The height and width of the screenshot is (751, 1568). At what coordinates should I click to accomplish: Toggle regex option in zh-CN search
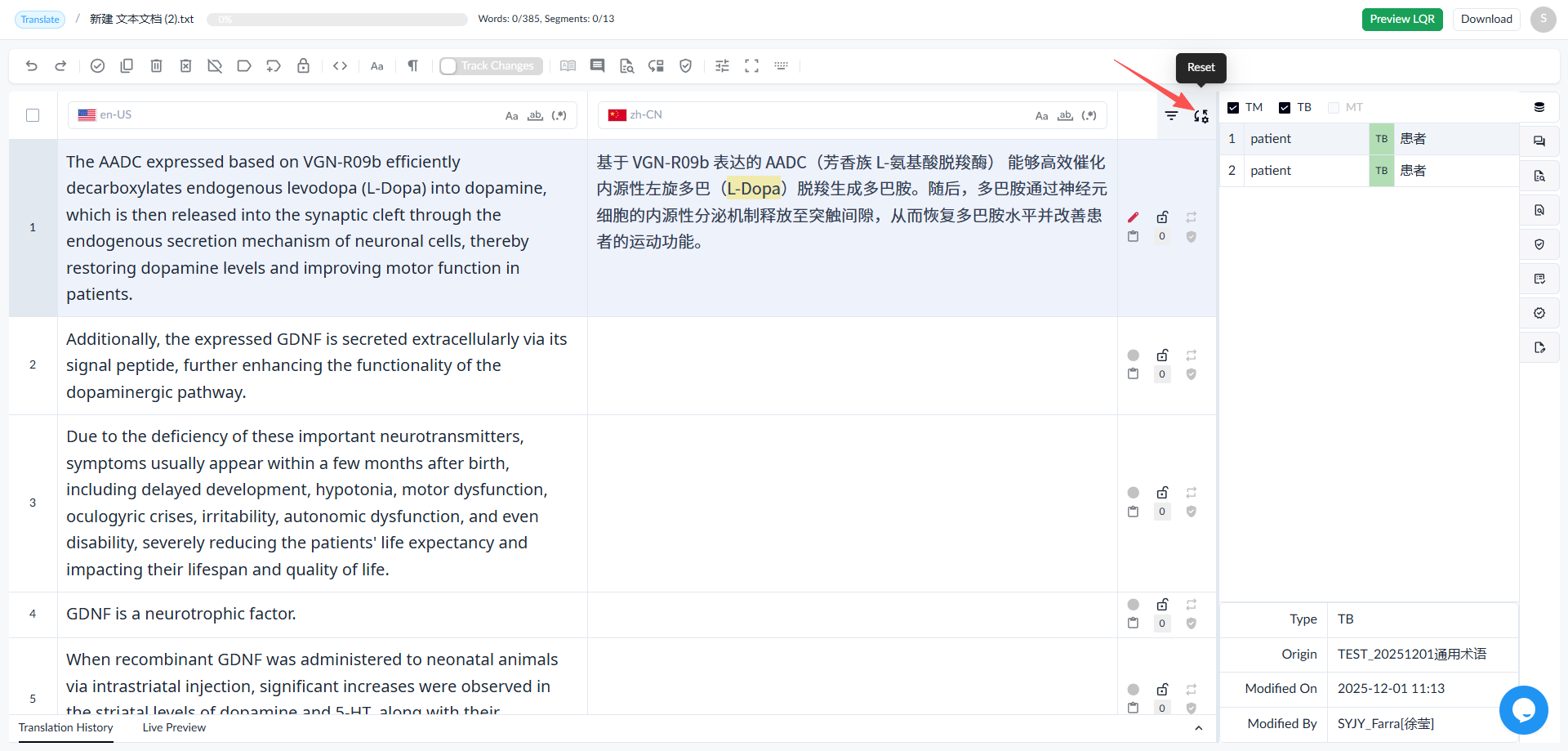coord(1089,116)
